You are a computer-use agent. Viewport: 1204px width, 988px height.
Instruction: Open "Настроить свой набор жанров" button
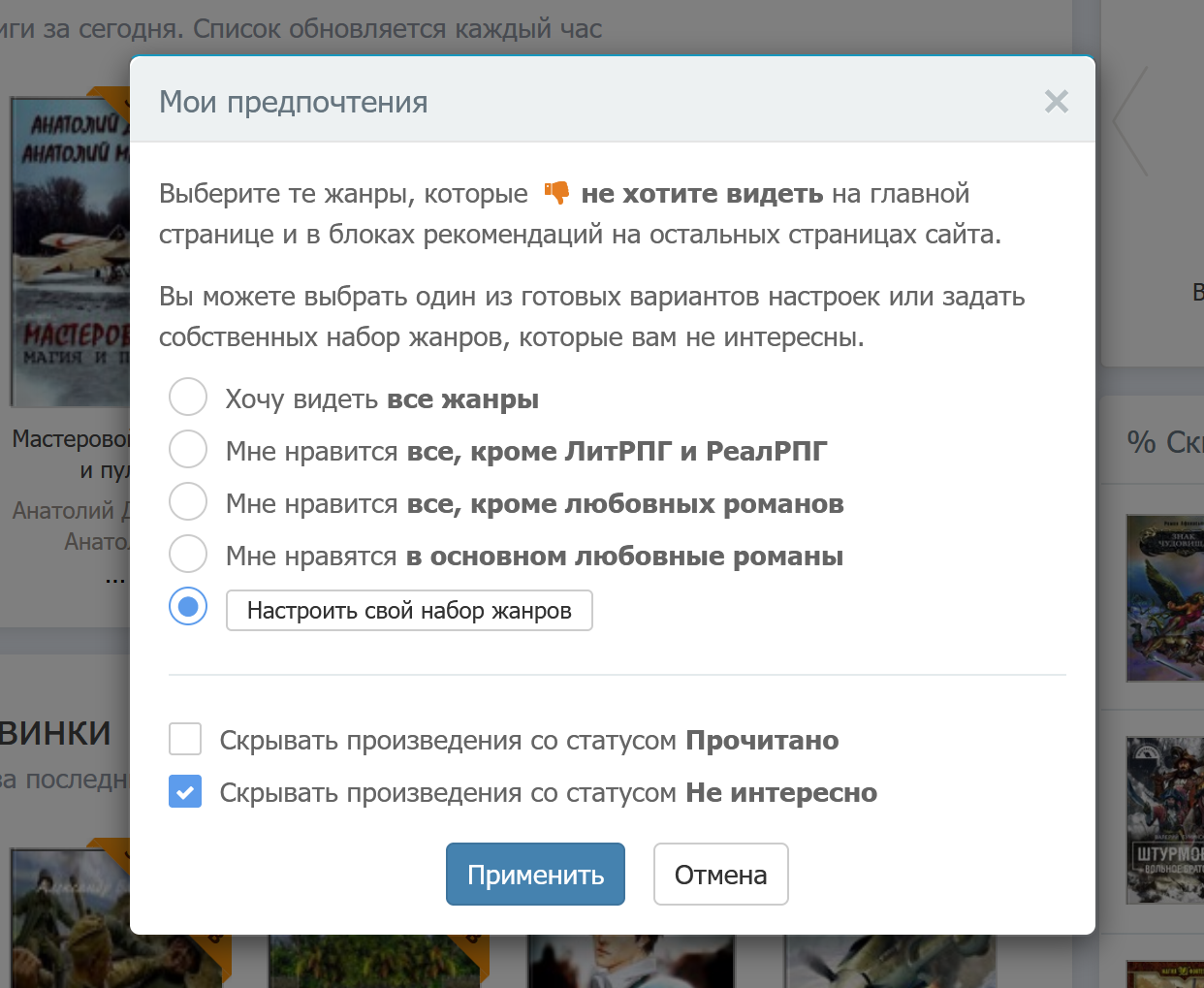coord(408,611)
